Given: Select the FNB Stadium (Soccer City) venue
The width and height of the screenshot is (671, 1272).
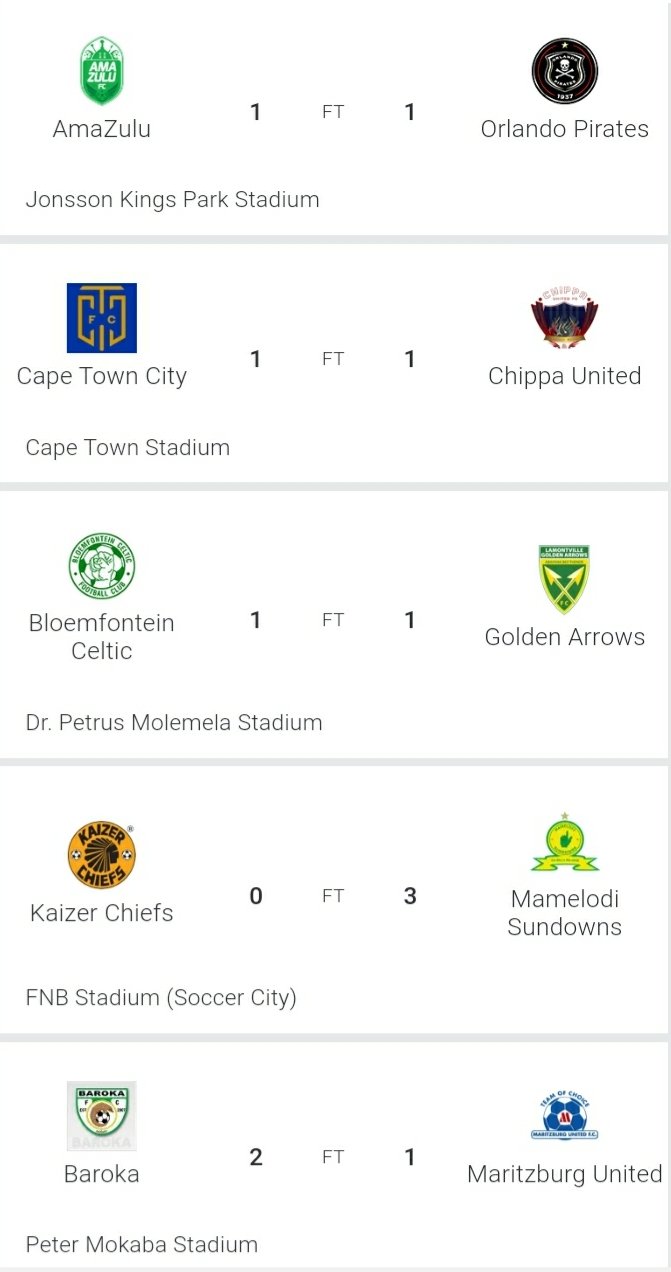Looking at the screenshot, I should (161, 997).
